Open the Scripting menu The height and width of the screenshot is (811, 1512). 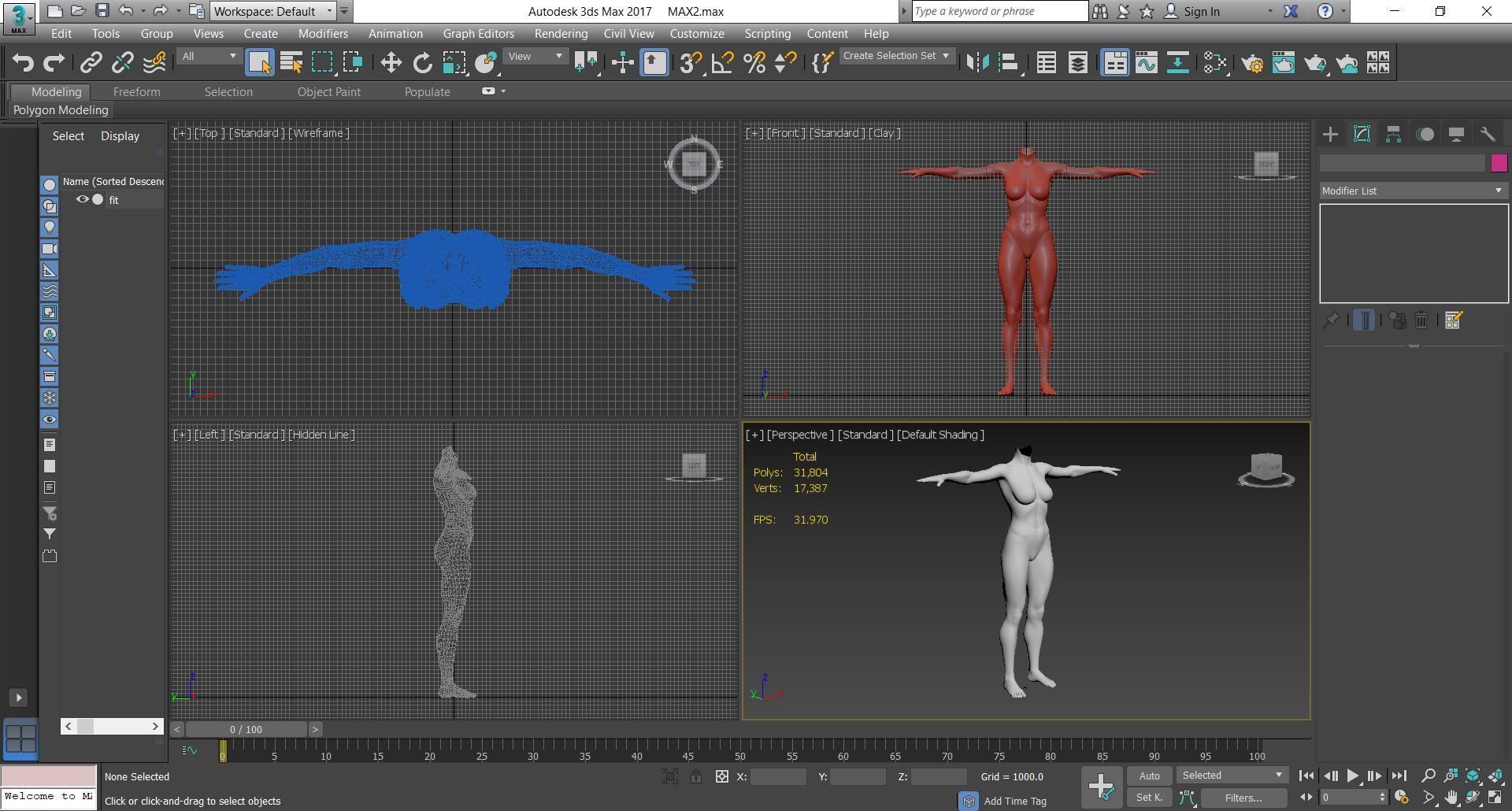tap(767, 34)
